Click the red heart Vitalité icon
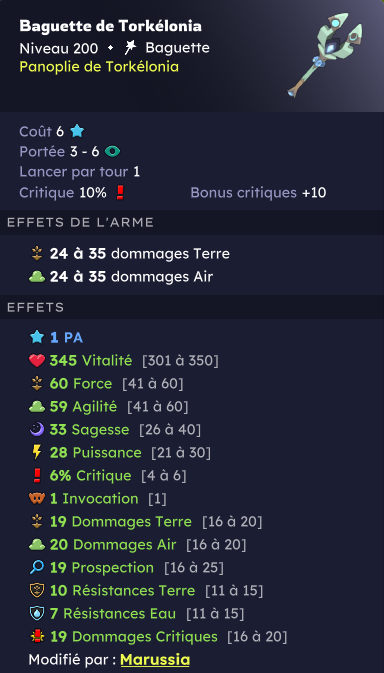 (x=37, y=361)
